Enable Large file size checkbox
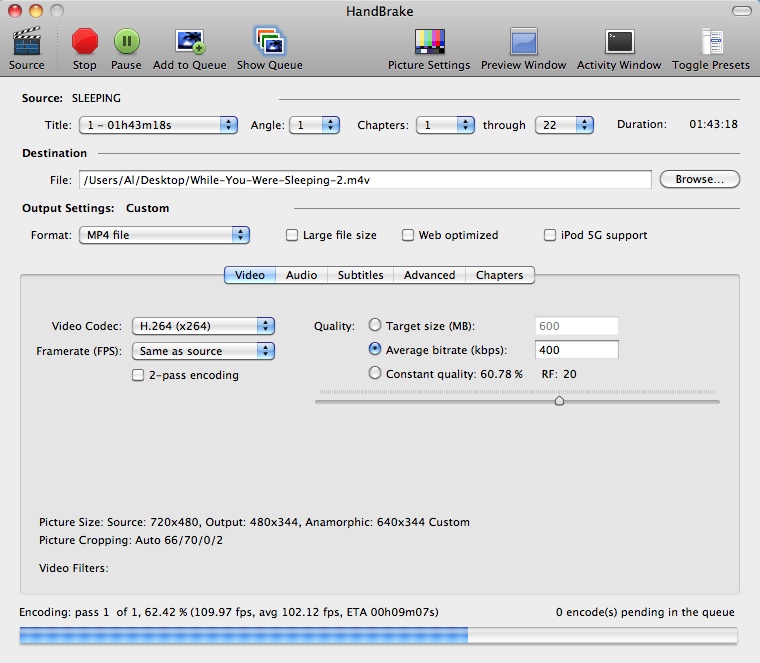Screen dimensions: 760x663 coord(292,235)
